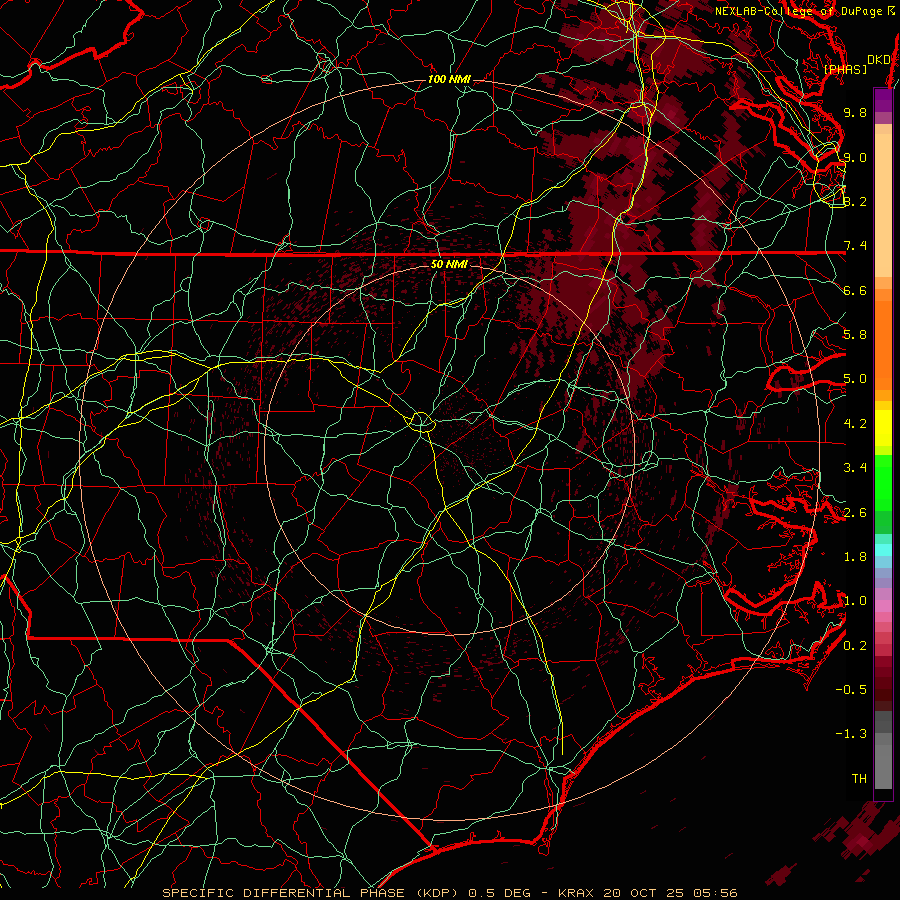Select the 7.4 value on color scale
This screenshot has width=900, height=900.
[855, 246]
